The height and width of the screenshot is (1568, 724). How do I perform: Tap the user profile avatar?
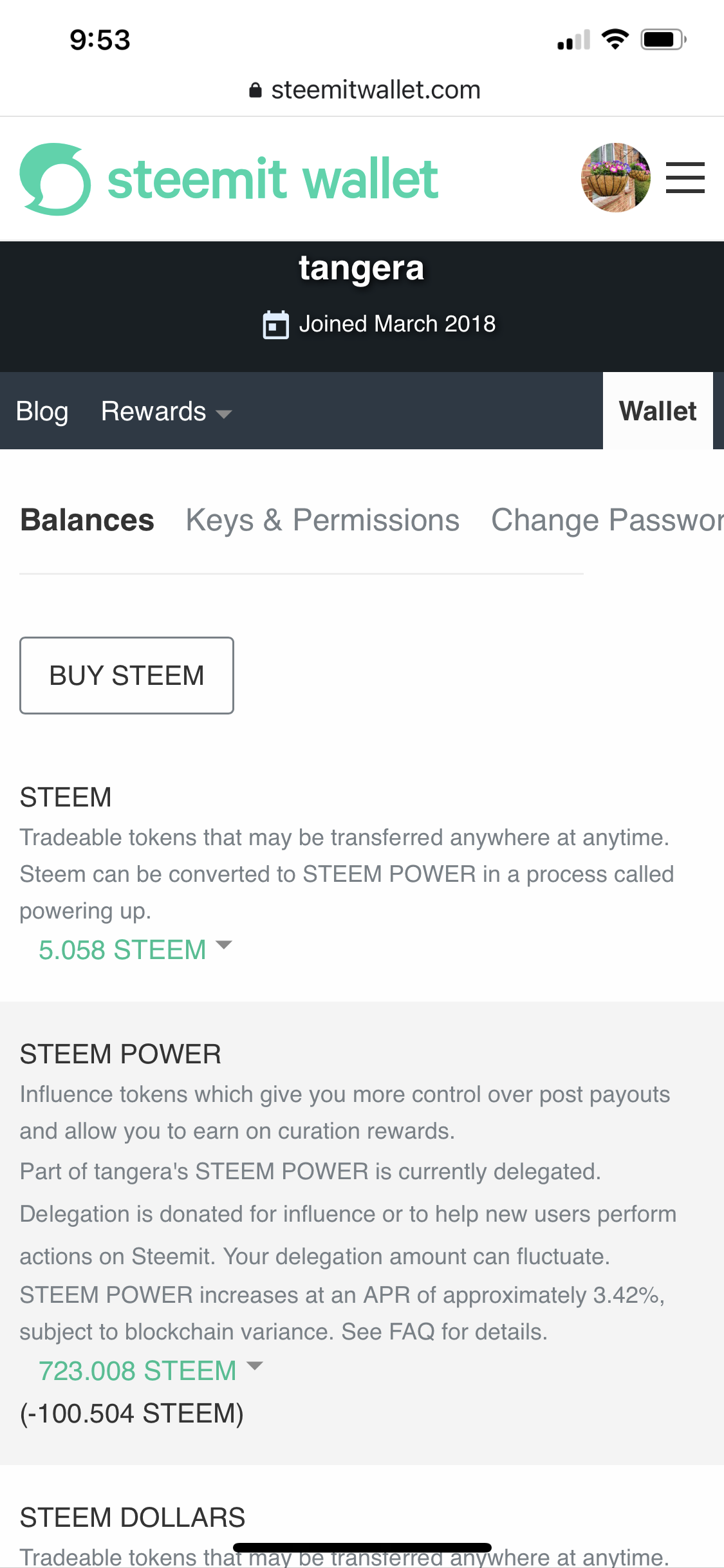tap(615, 178)
